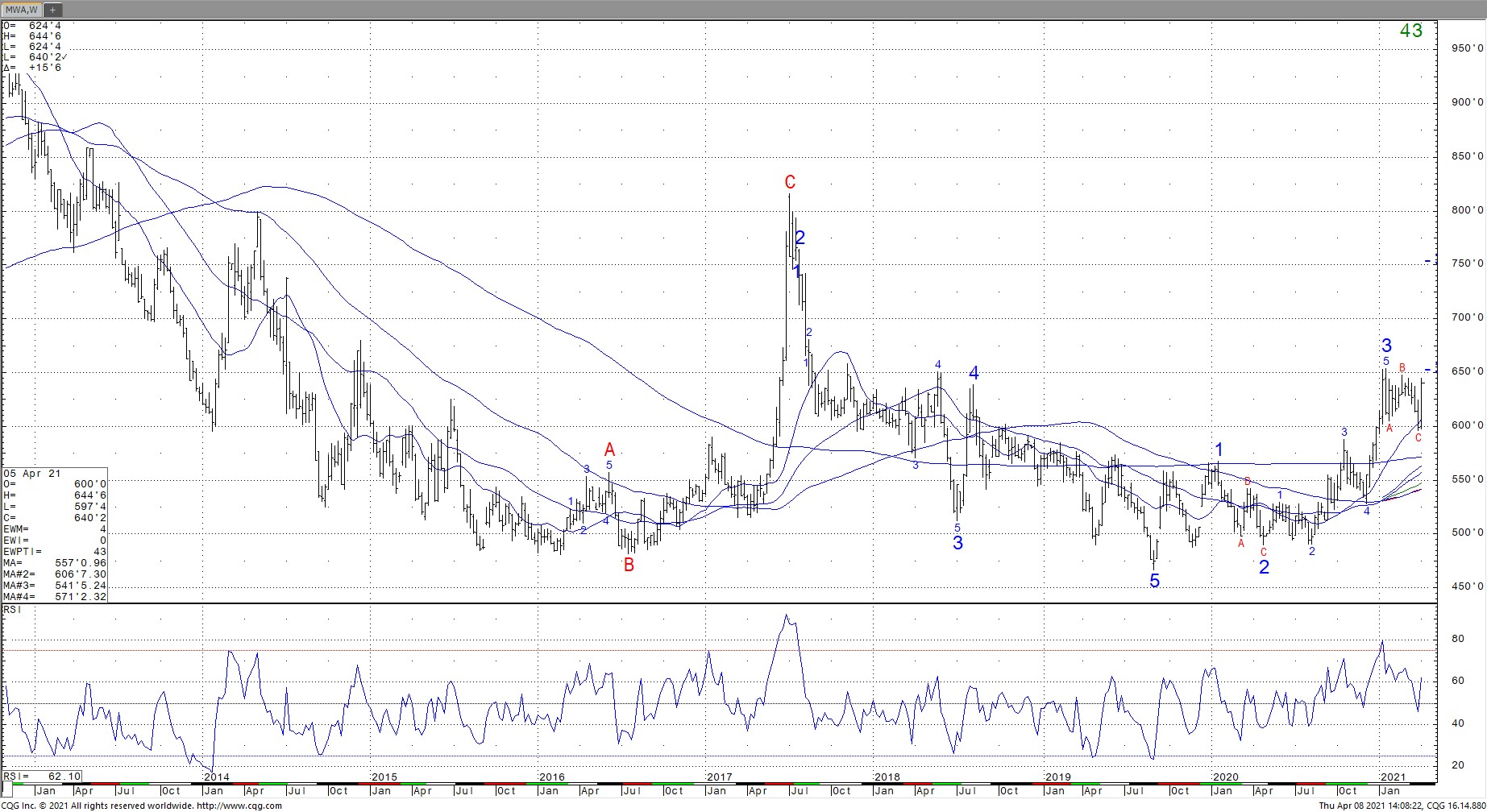
Task: Select the large blue 5 label below the 2019 low
Action: (1154, 581)
